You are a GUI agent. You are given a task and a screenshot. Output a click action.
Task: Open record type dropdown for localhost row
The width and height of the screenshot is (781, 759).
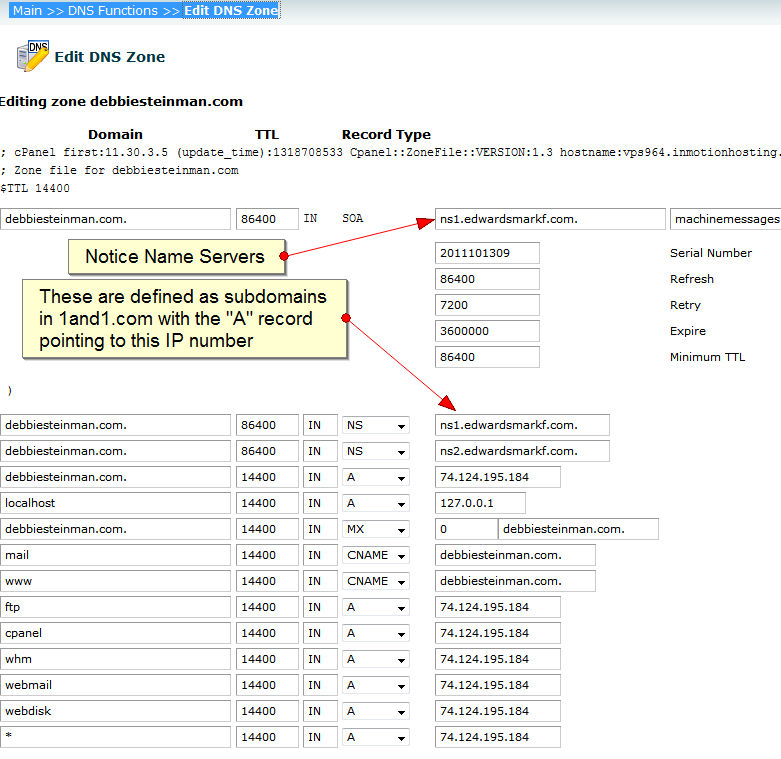click(x=376, y=503)
